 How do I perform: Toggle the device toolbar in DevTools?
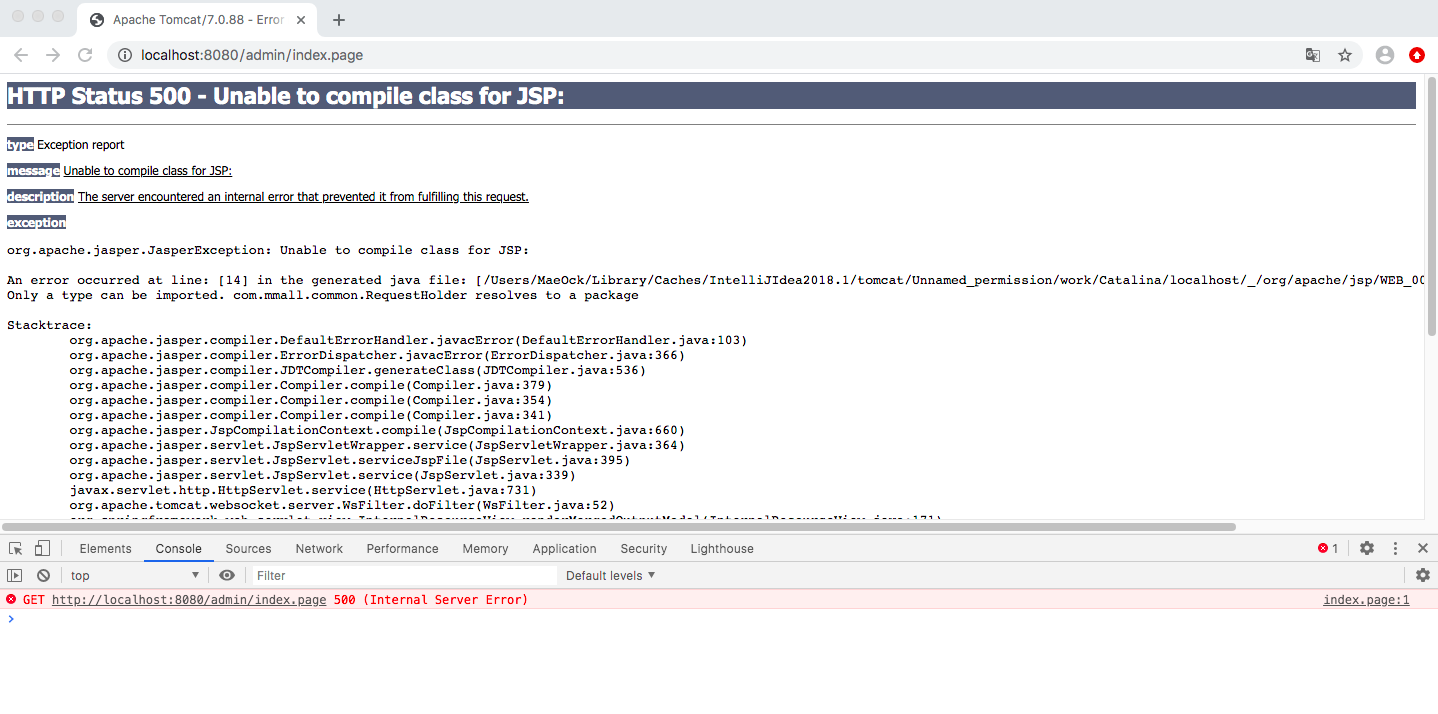coord(42,548)
